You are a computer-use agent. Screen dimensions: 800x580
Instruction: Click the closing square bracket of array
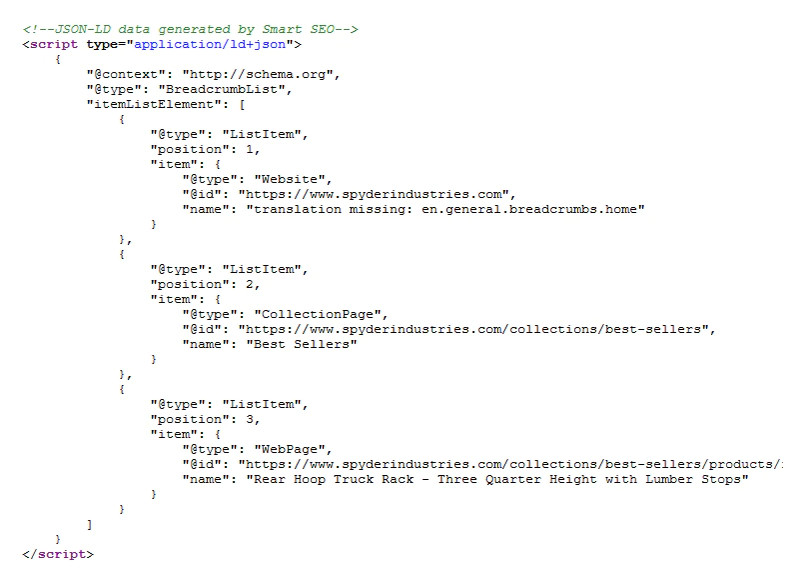pos(89,524)
